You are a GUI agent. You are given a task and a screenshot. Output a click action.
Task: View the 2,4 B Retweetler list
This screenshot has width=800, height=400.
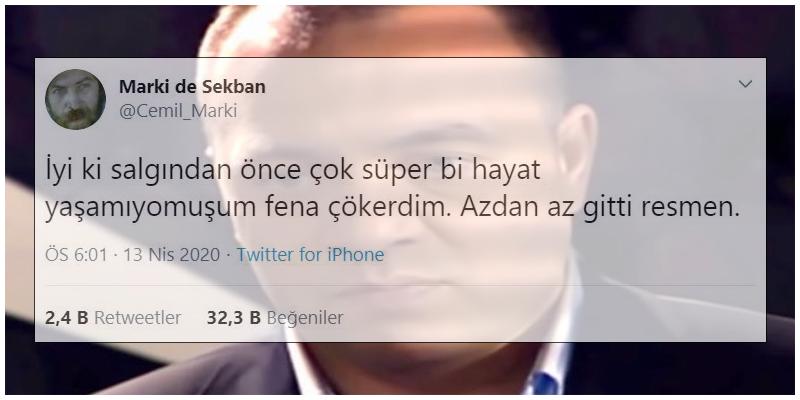tap(113, 318)
